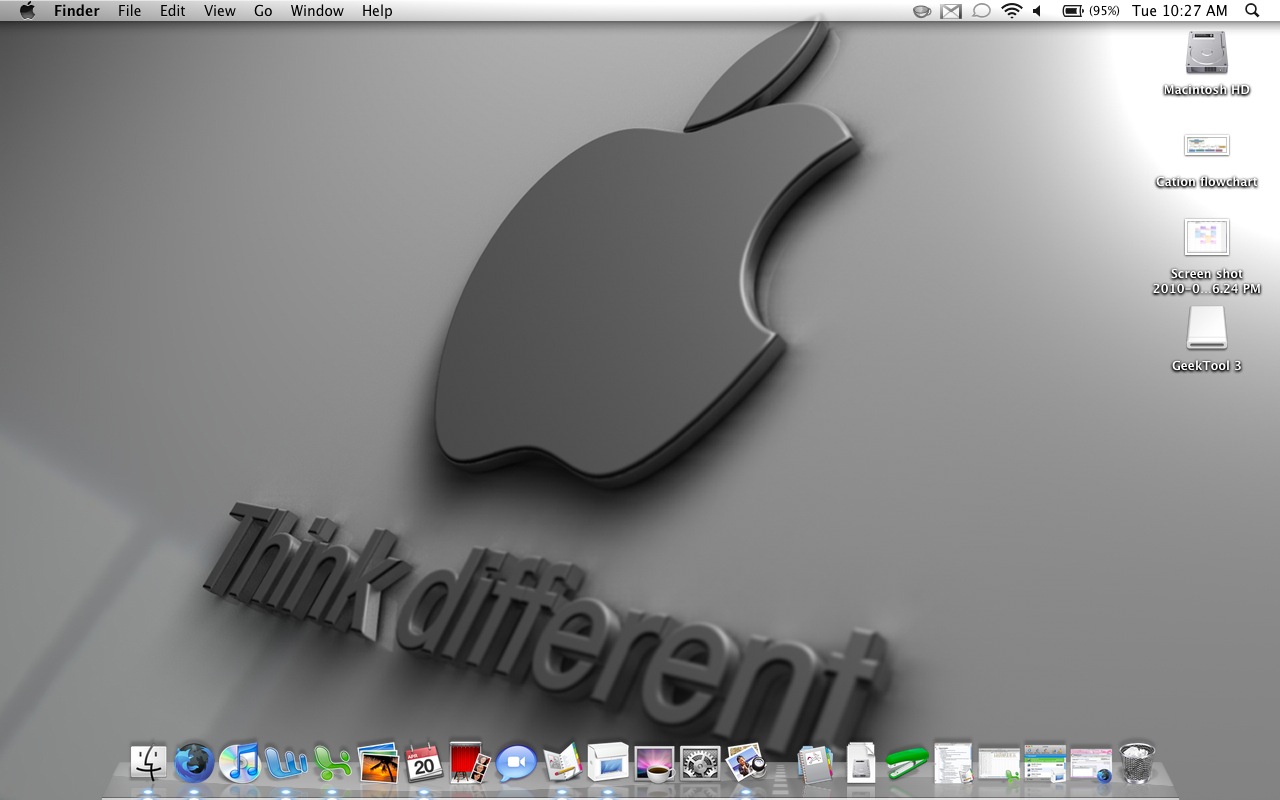Open the Trash in the Dock
This screenshot has height=800, width=1280.
(x=1137, y=763)
